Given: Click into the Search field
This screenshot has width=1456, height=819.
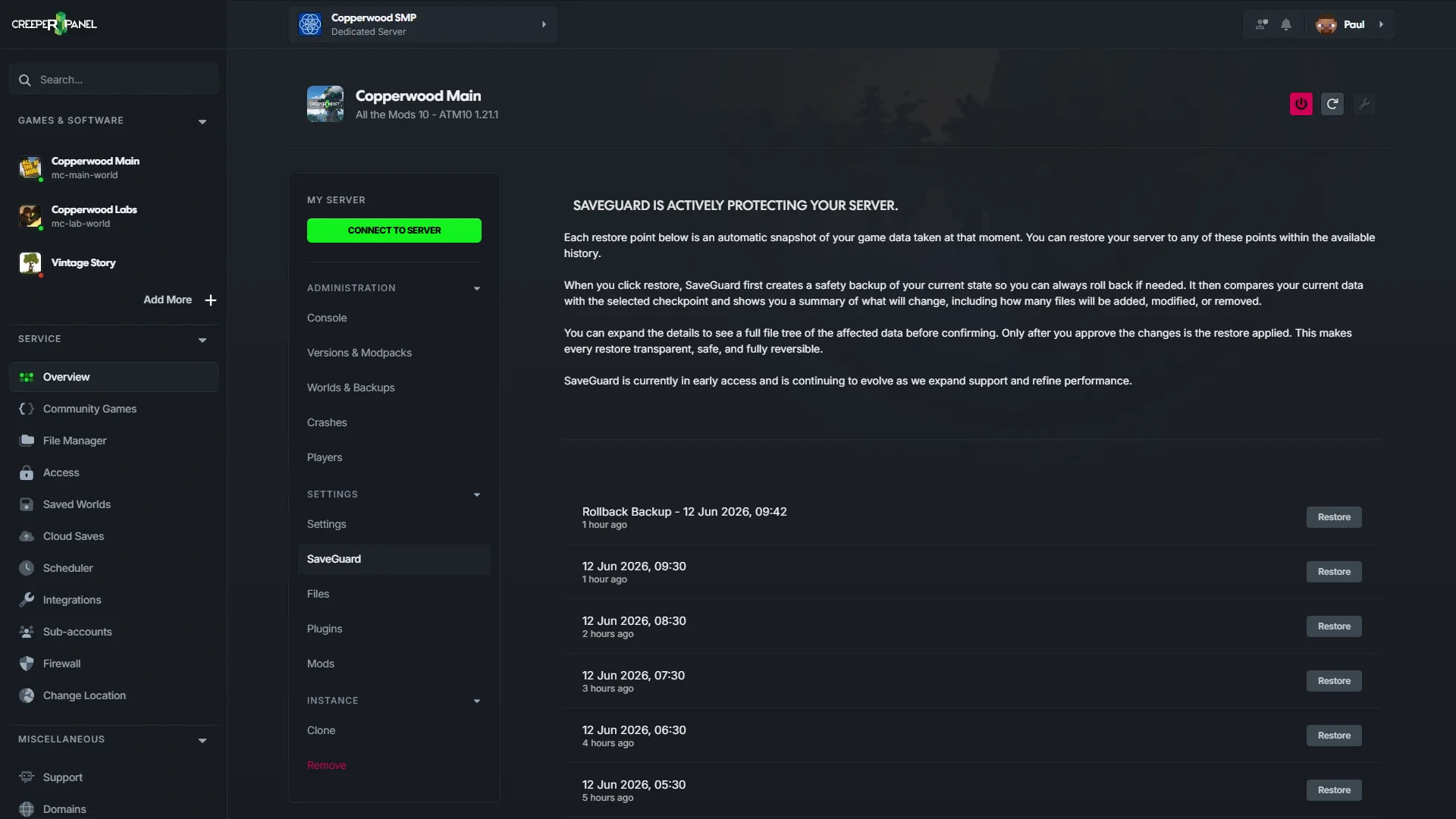Looking at the screenshot, I should coord(114,80).
